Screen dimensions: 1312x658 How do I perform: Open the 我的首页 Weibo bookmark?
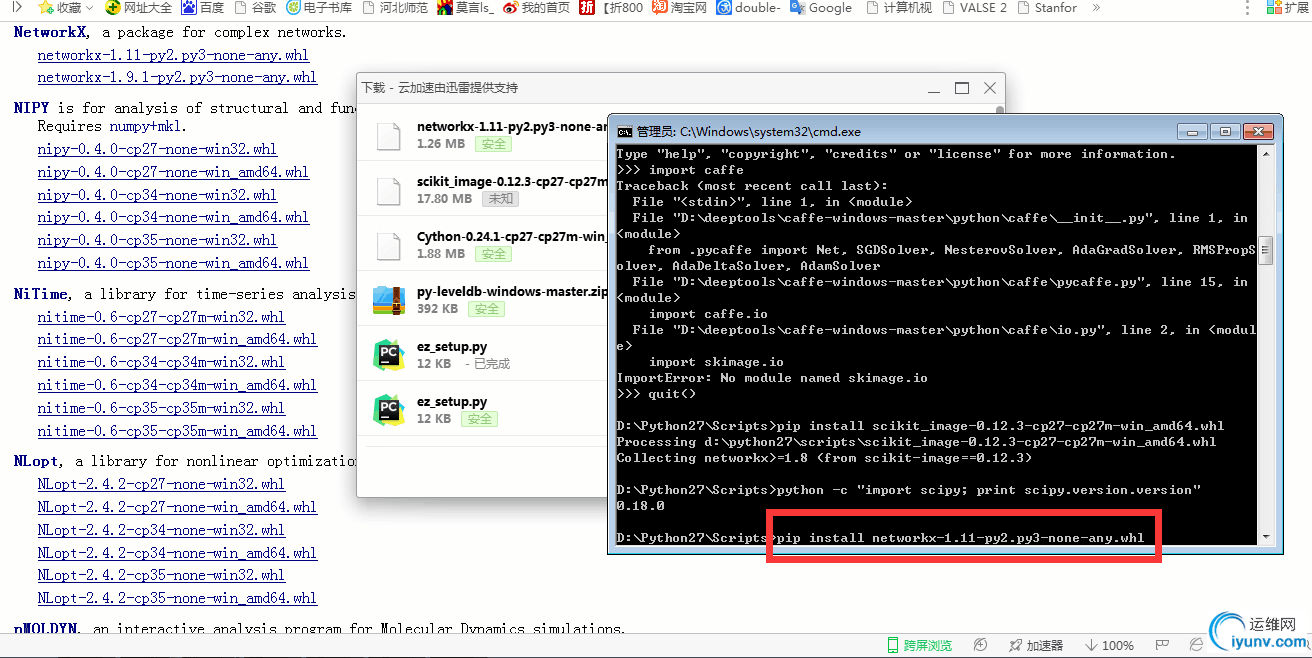[536, 7]
